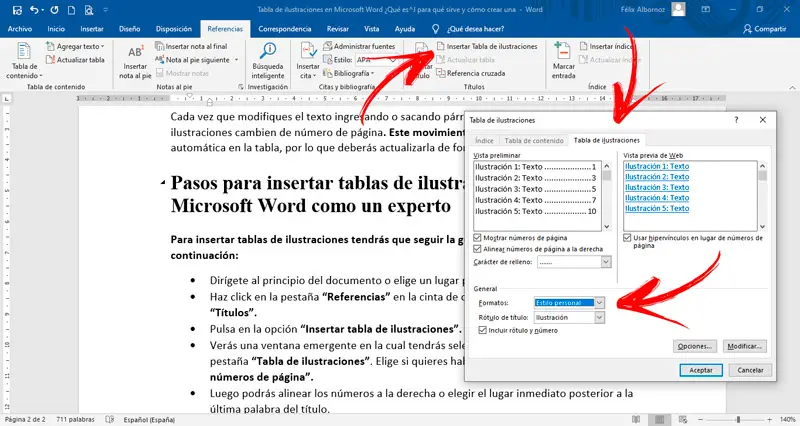Click the zoom slider in status bar
This screenshot has height=426, width=800.
(738, 420)
